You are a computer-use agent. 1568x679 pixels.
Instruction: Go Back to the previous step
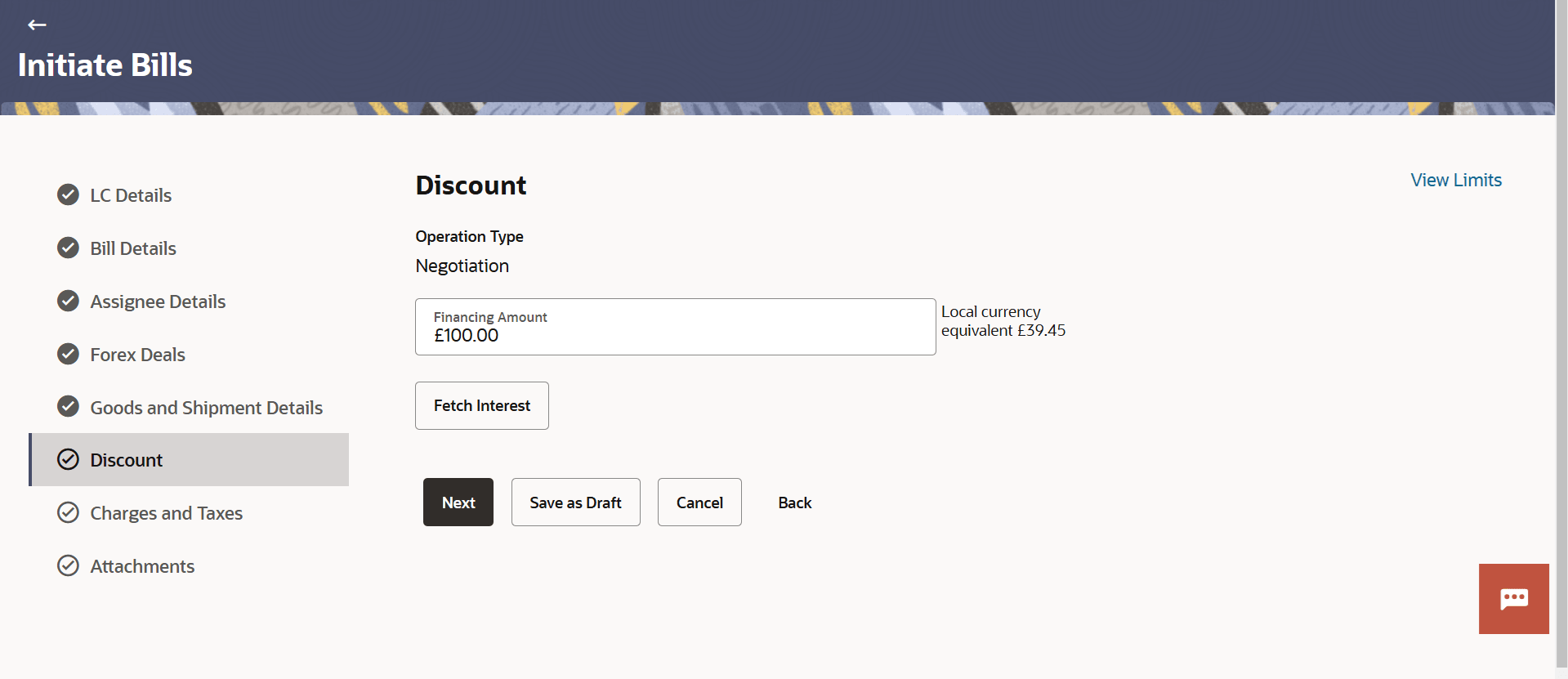[x=795, y=503]
